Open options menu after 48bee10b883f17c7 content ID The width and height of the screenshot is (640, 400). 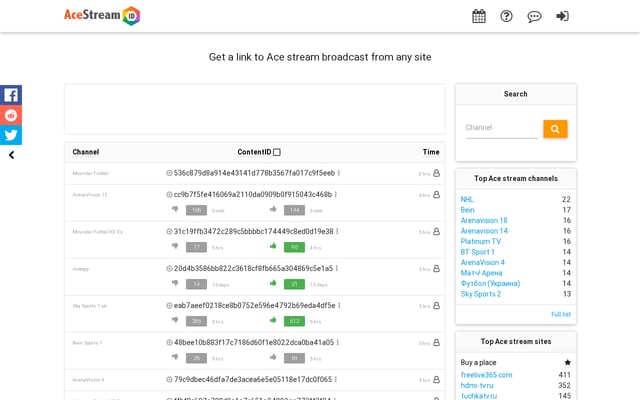[x=338, y=342]
